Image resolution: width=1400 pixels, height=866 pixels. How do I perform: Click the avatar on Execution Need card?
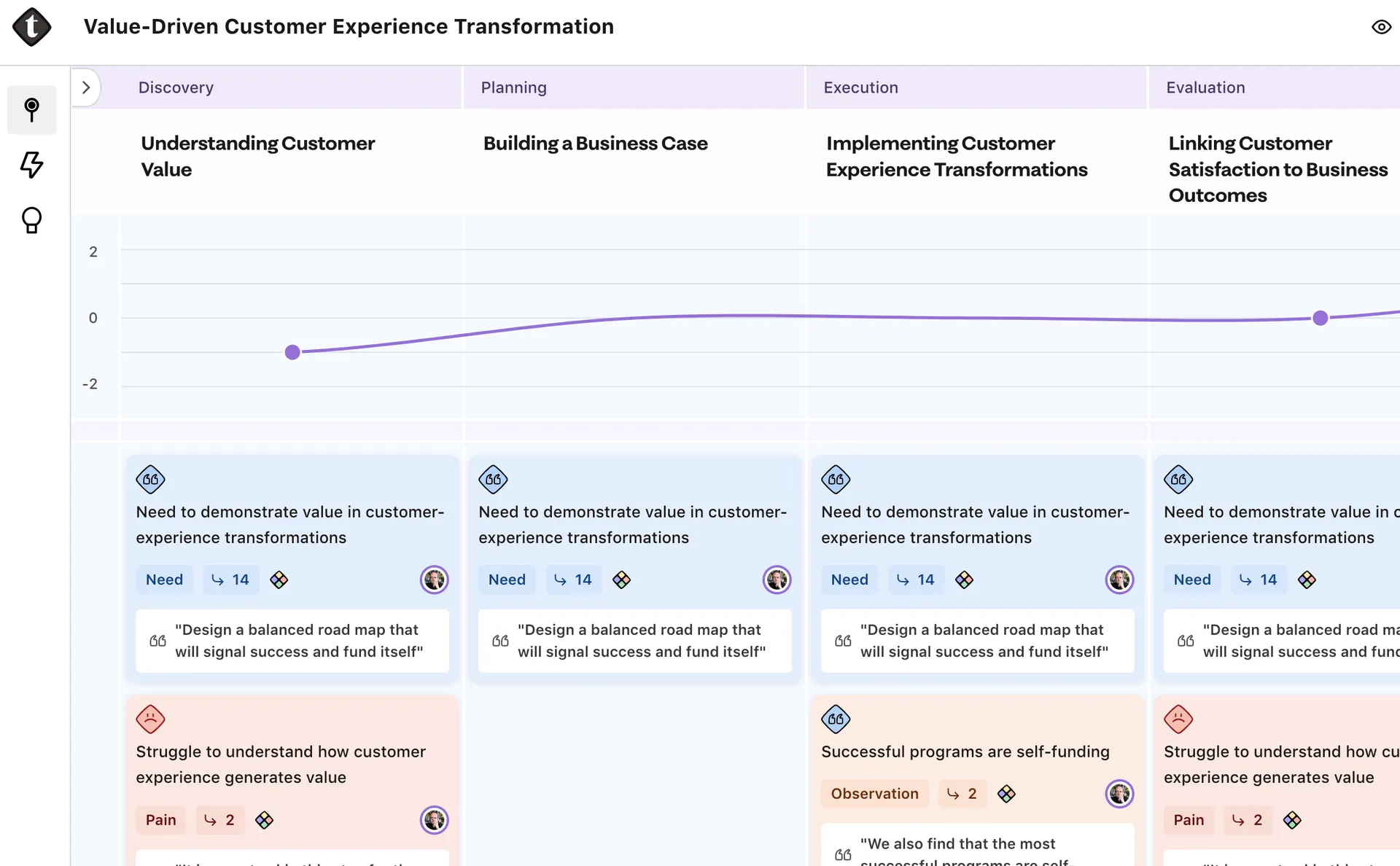pos(1120,580)
